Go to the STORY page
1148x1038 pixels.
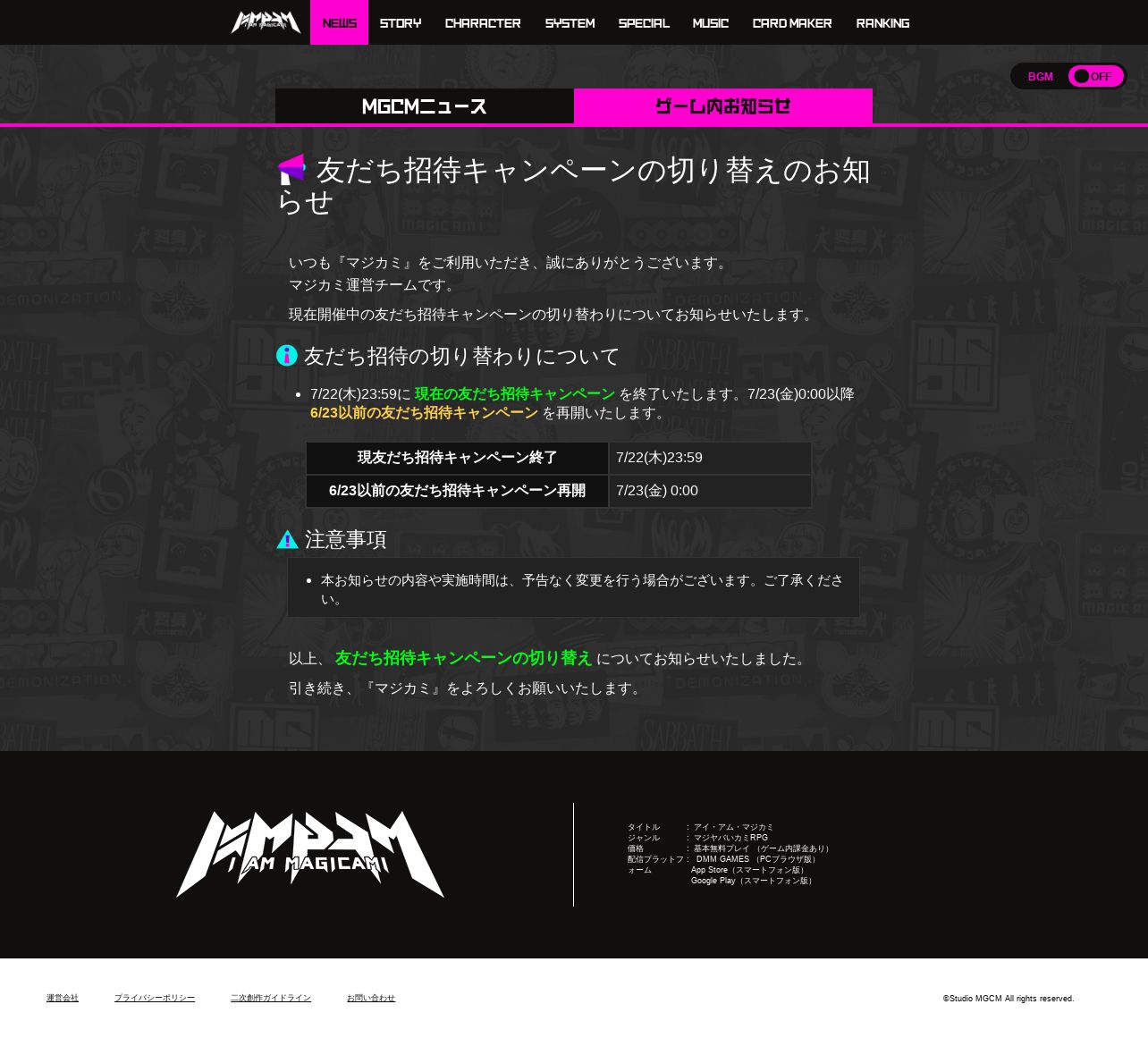click(x=401, y=22)
